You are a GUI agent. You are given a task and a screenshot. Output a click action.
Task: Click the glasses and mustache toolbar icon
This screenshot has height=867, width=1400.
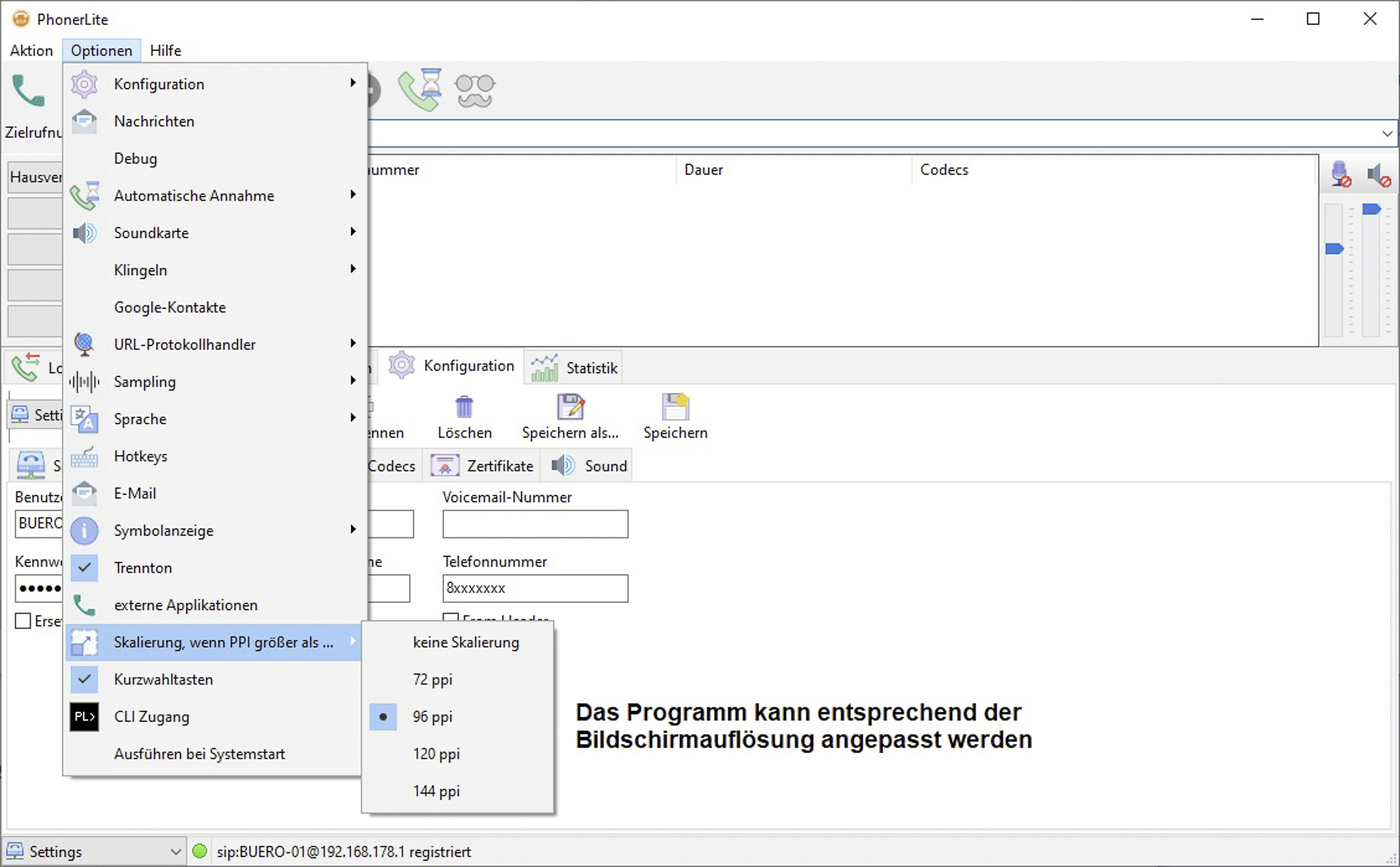(475, 90)
